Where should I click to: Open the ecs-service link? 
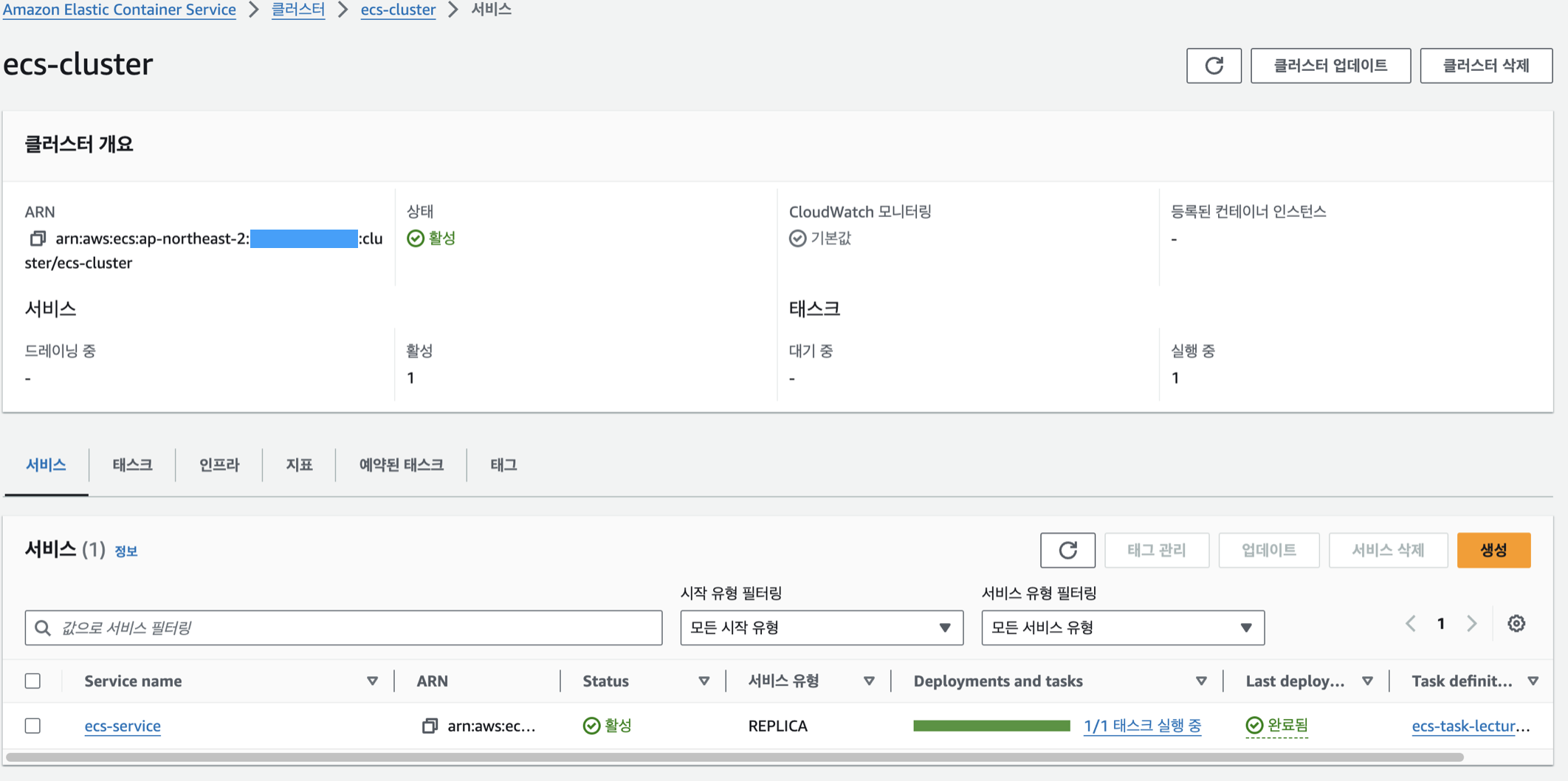[x=123, y=726]
